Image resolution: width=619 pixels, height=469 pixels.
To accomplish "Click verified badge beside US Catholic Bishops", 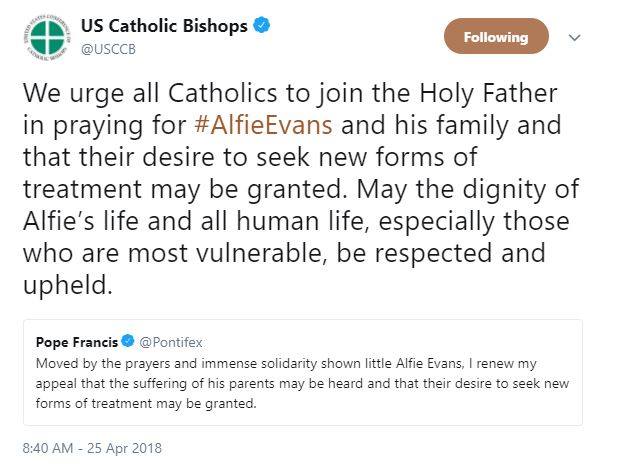I will [x=262, y=27].
